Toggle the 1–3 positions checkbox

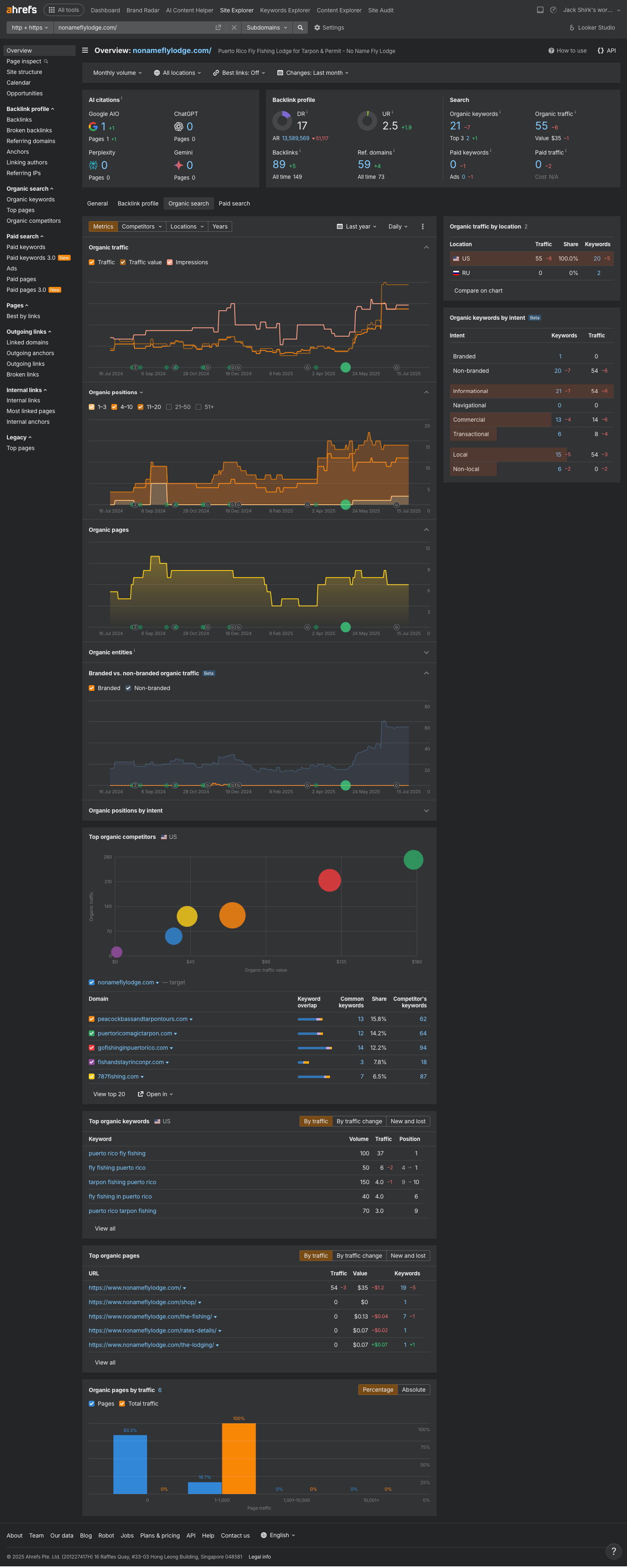[91, 407]
